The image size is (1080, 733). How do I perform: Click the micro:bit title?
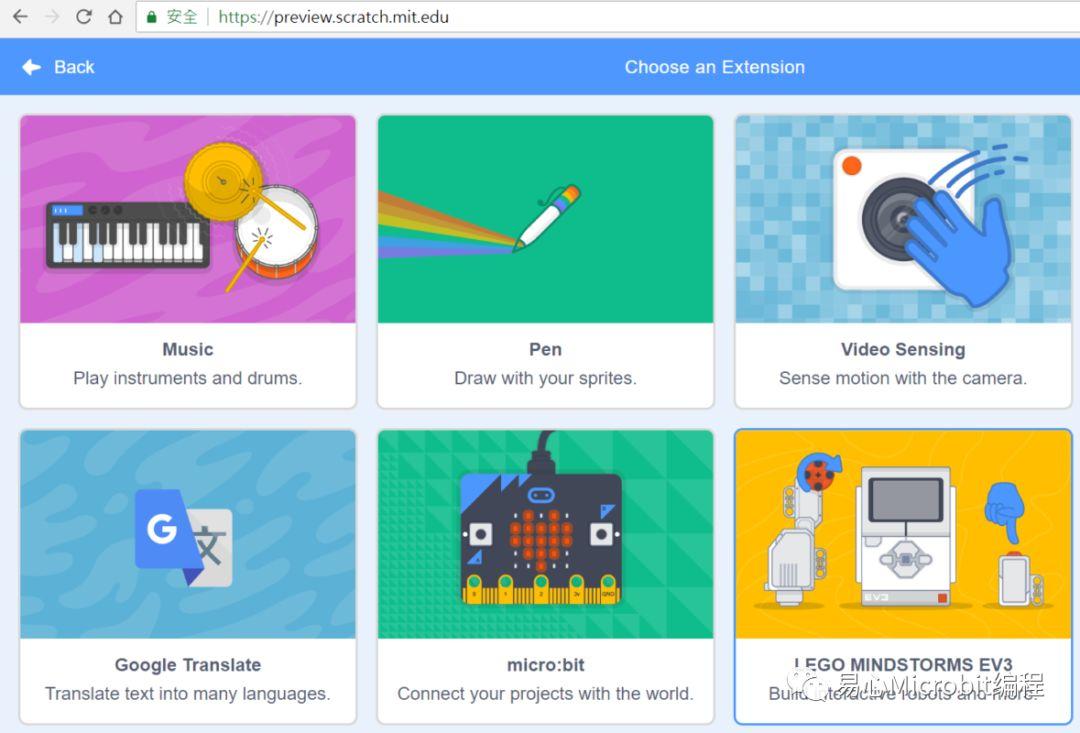pyautogui.click(x=546, y=665)
